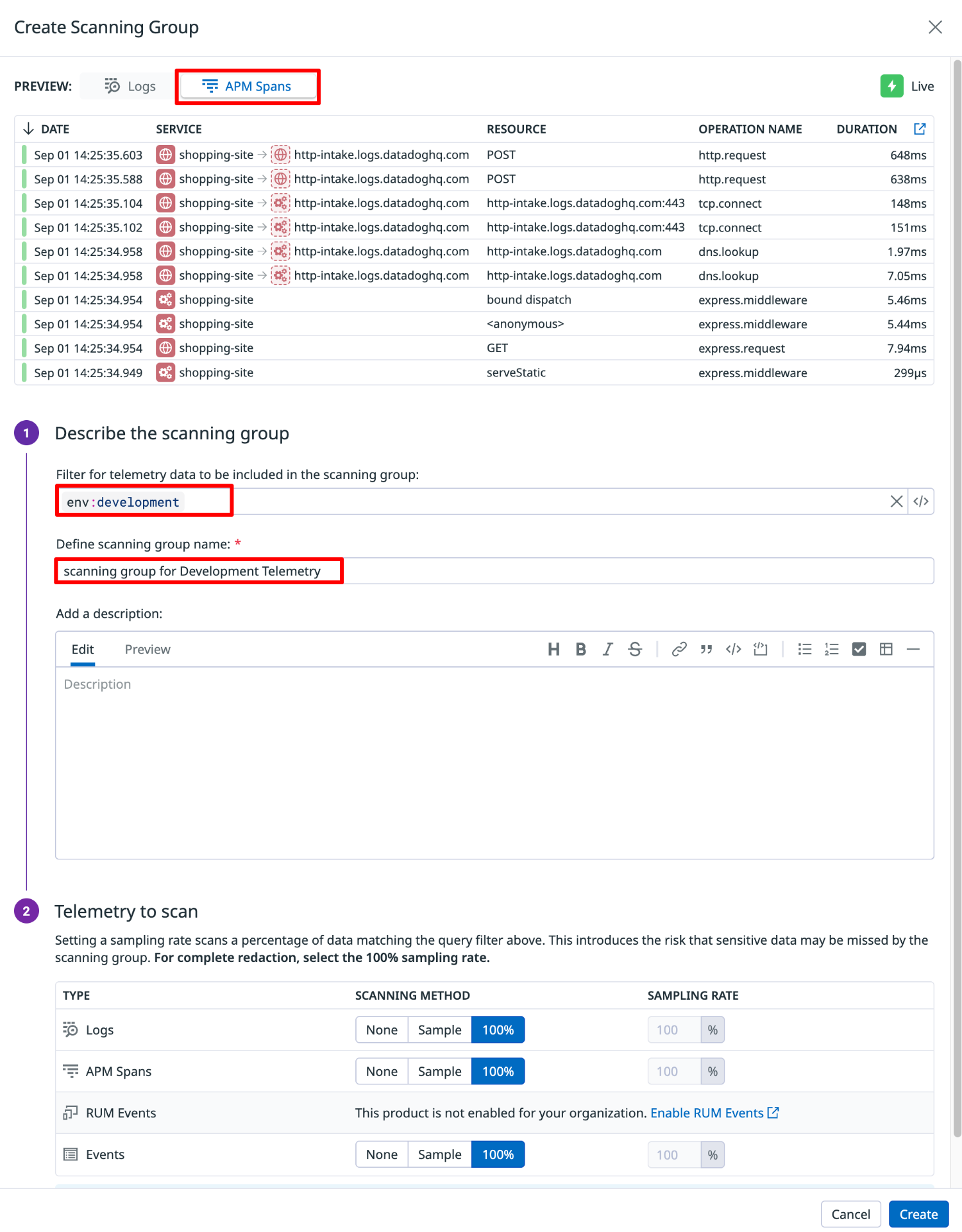This screenshot has height=1232, width=962.
Task: Insert inline code icon in editor toolbar
Action: (734, 649)
